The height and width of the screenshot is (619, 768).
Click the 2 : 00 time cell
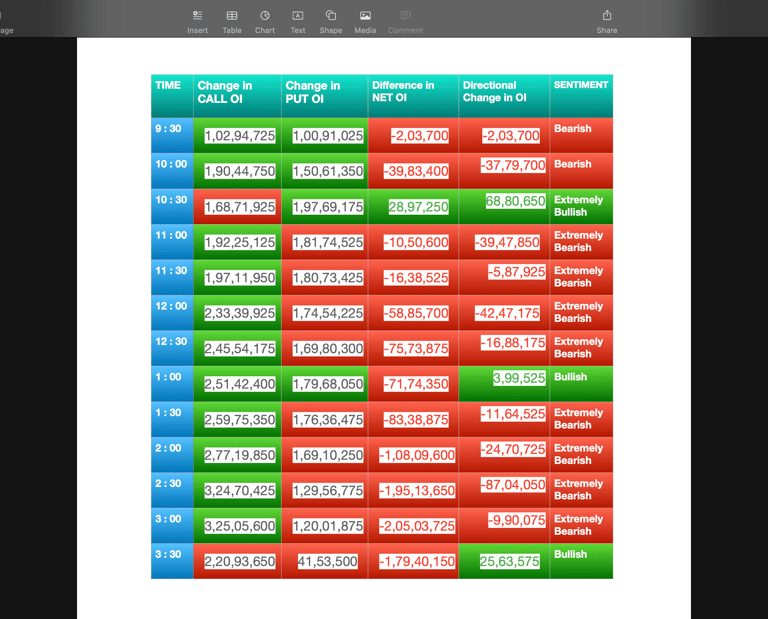172,454
